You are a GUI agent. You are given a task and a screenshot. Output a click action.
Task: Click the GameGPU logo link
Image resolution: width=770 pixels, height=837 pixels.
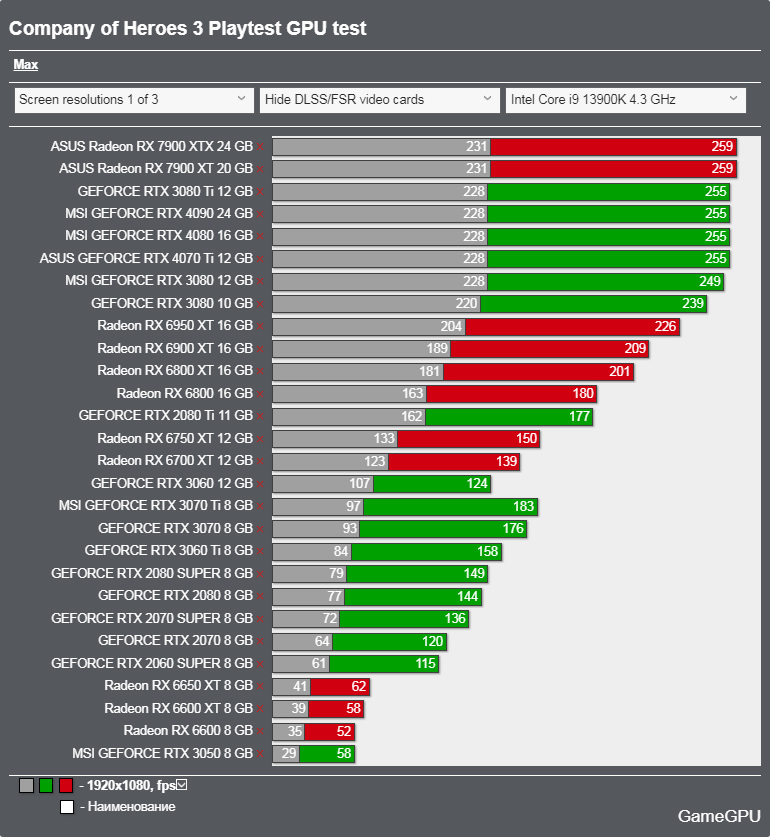[x=719, y=816]
